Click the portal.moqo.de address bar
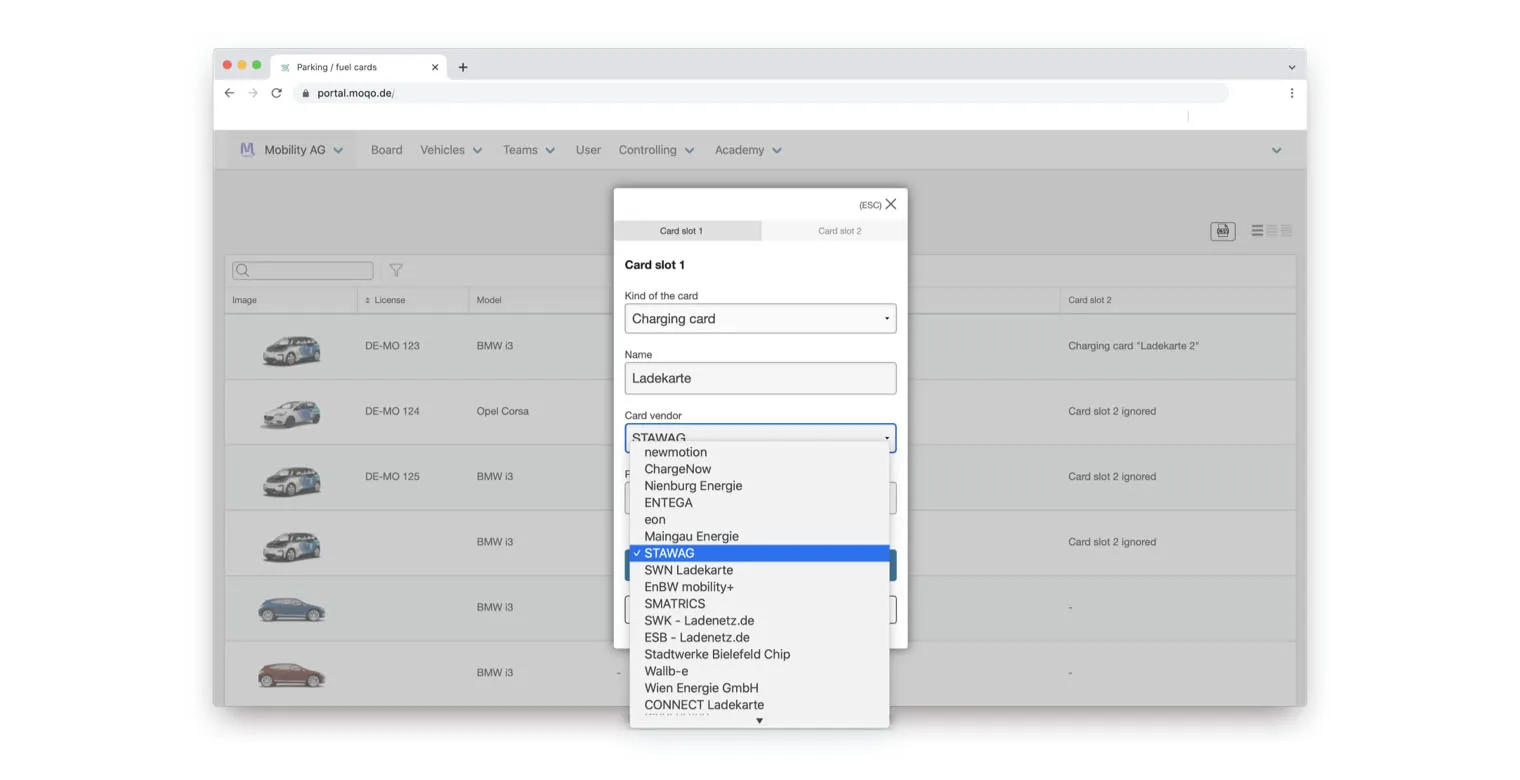 tap(760, 93)
